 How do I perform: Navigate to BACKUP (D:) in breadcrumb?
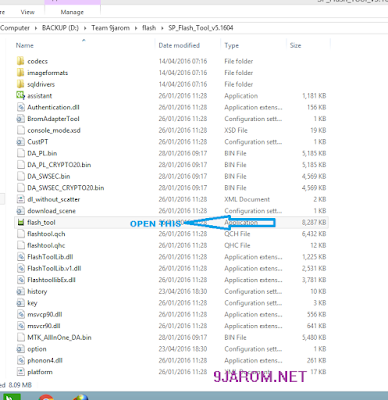(x=60, y=28)
